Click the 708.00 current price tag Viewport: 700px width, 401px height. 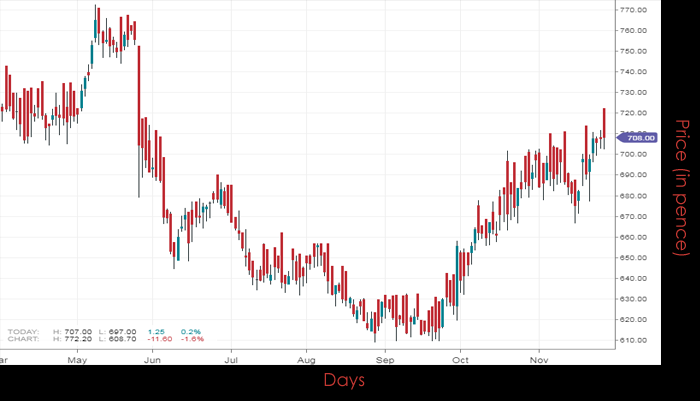(x=634, y=137)
